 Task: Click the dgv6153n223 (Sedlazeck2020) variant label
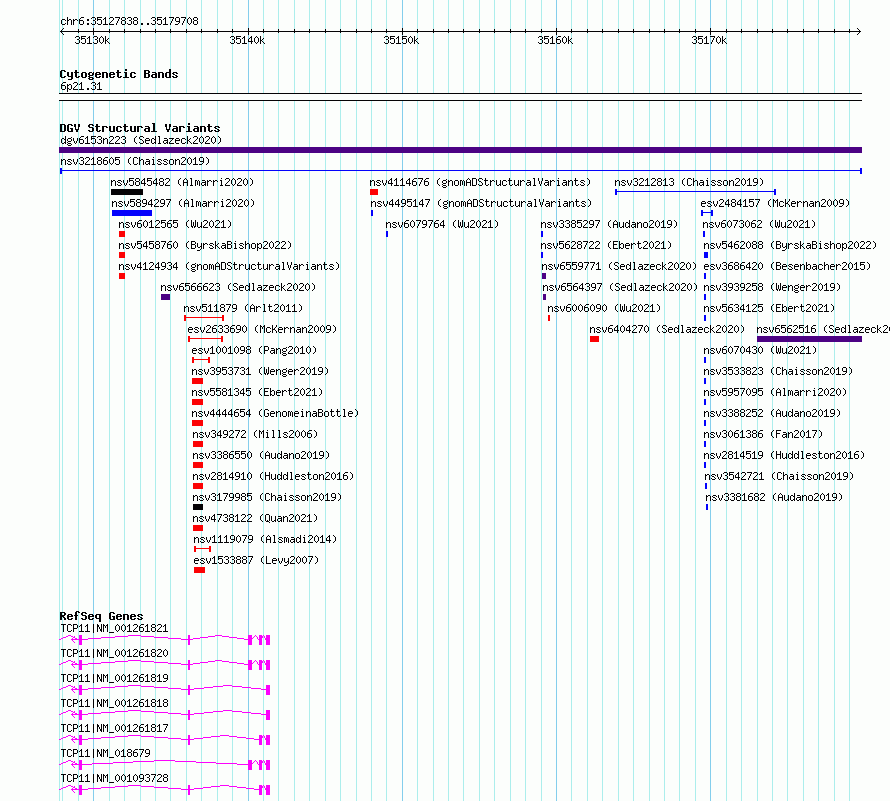(141, 140)
